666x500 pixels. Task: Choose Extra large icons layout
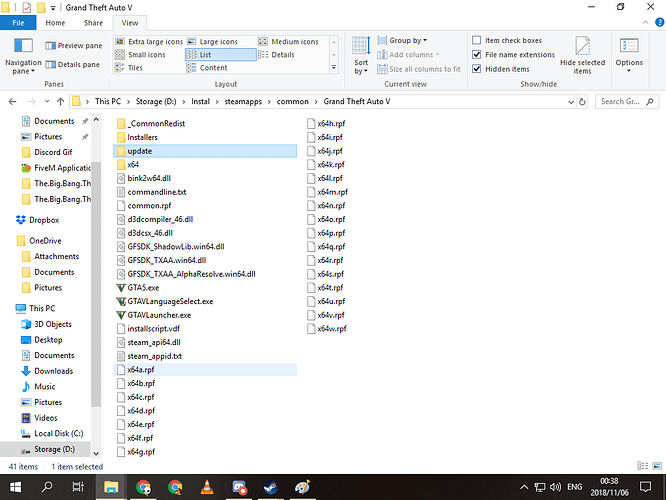coord(149,42)
